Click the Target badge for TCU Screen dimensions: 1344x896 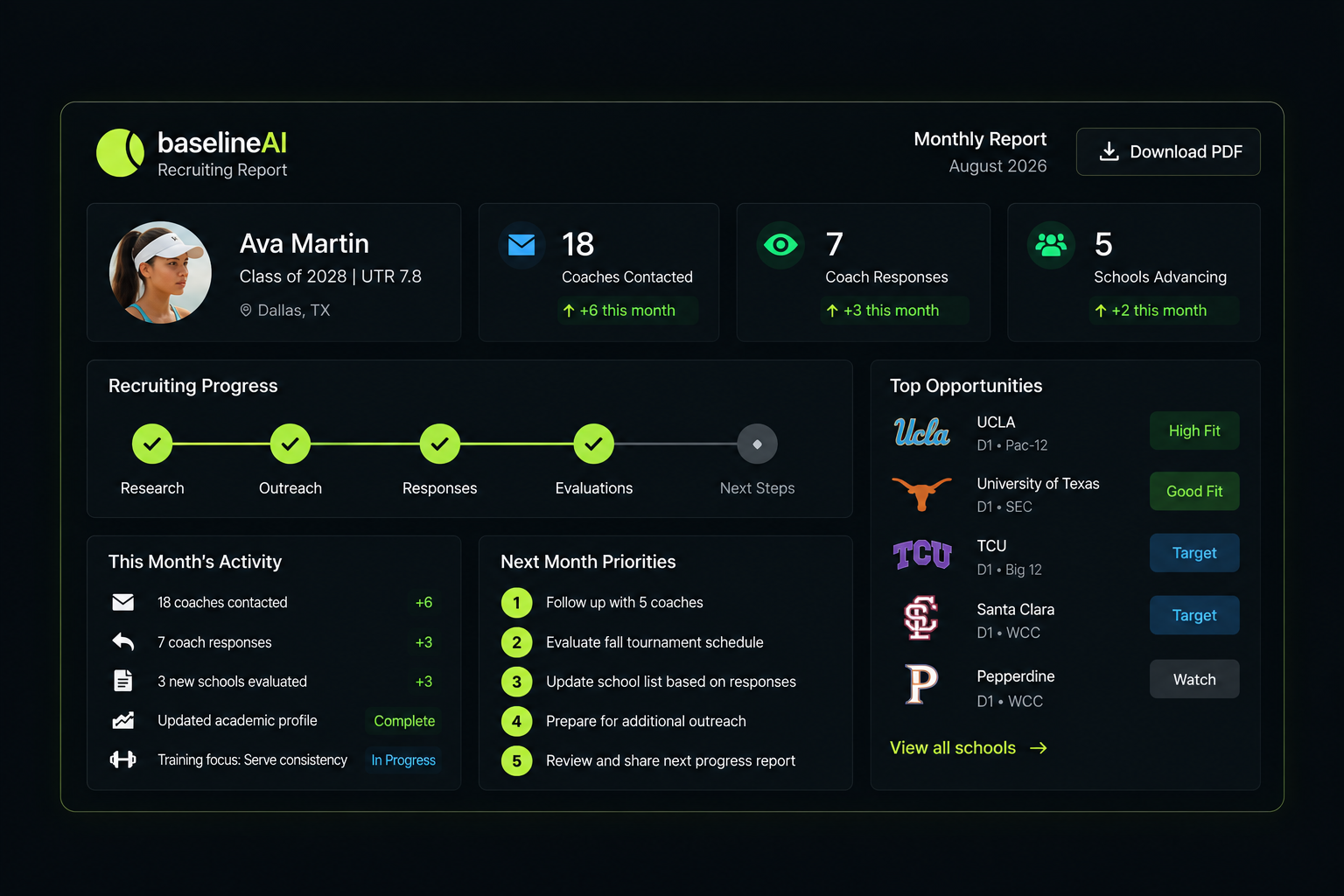pos(1194,553)
